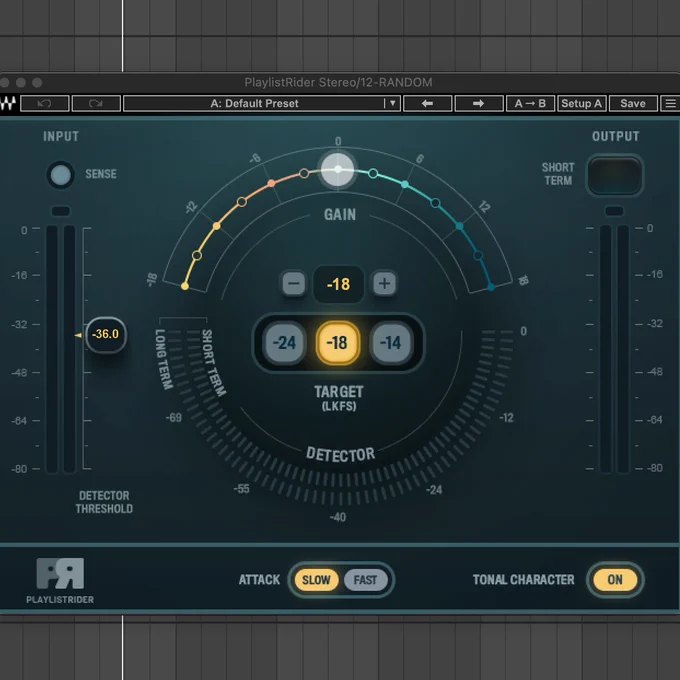Click the gain rider knob at 0
Screen dimensions: 680x680
337,169
